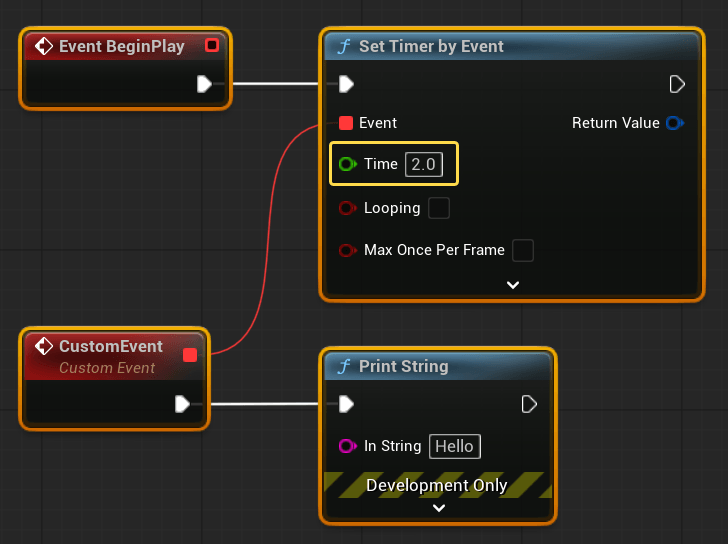
Task: Click the green Time float pin
Action: pos(347,164)
